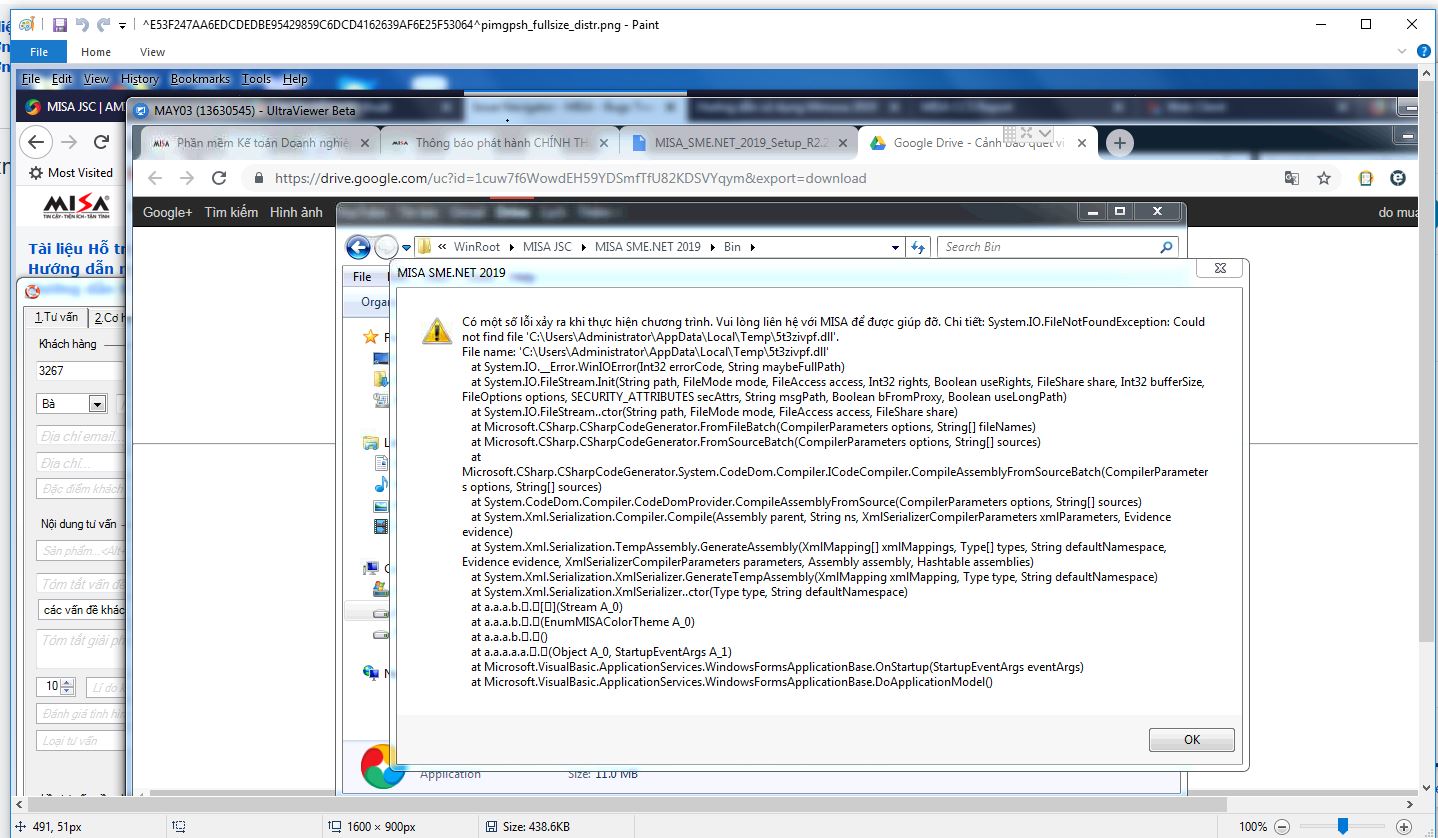Viewport: 1438px width, 838px height.
Task: Close Thông báo phát hành tab
Action: (x=603, y=143)
